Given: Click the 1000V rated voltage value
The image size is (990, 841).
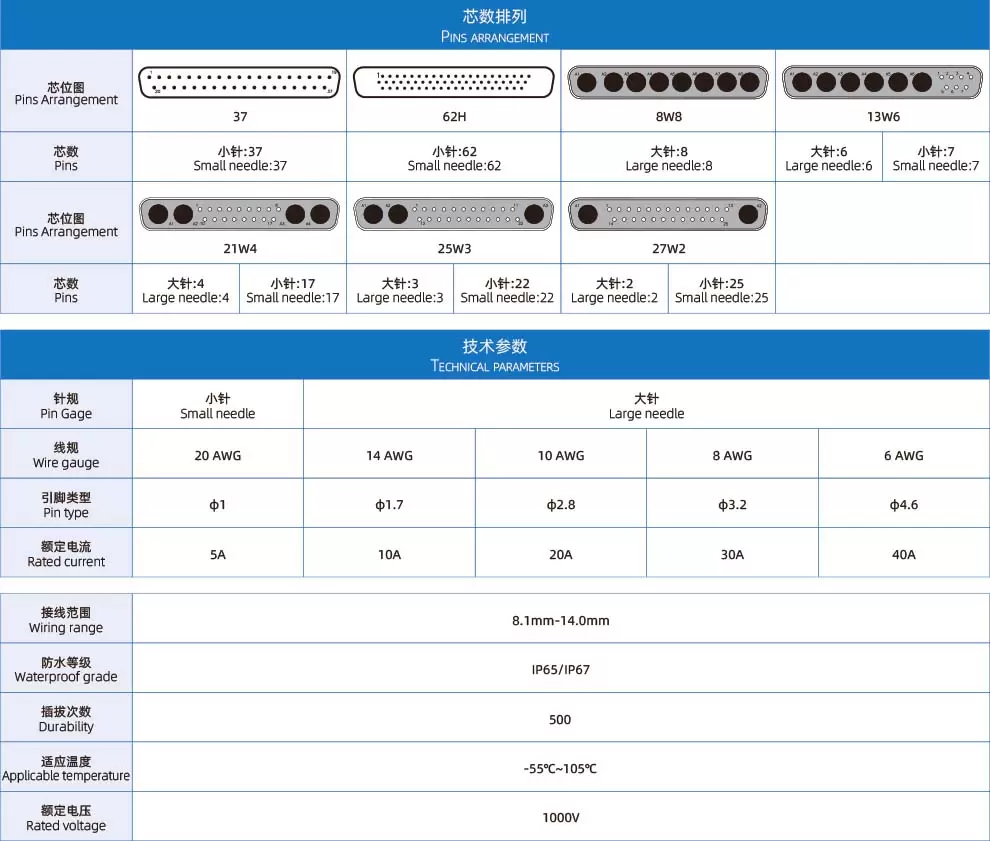Looking at the screenshot, I should [x=561, y=818].
